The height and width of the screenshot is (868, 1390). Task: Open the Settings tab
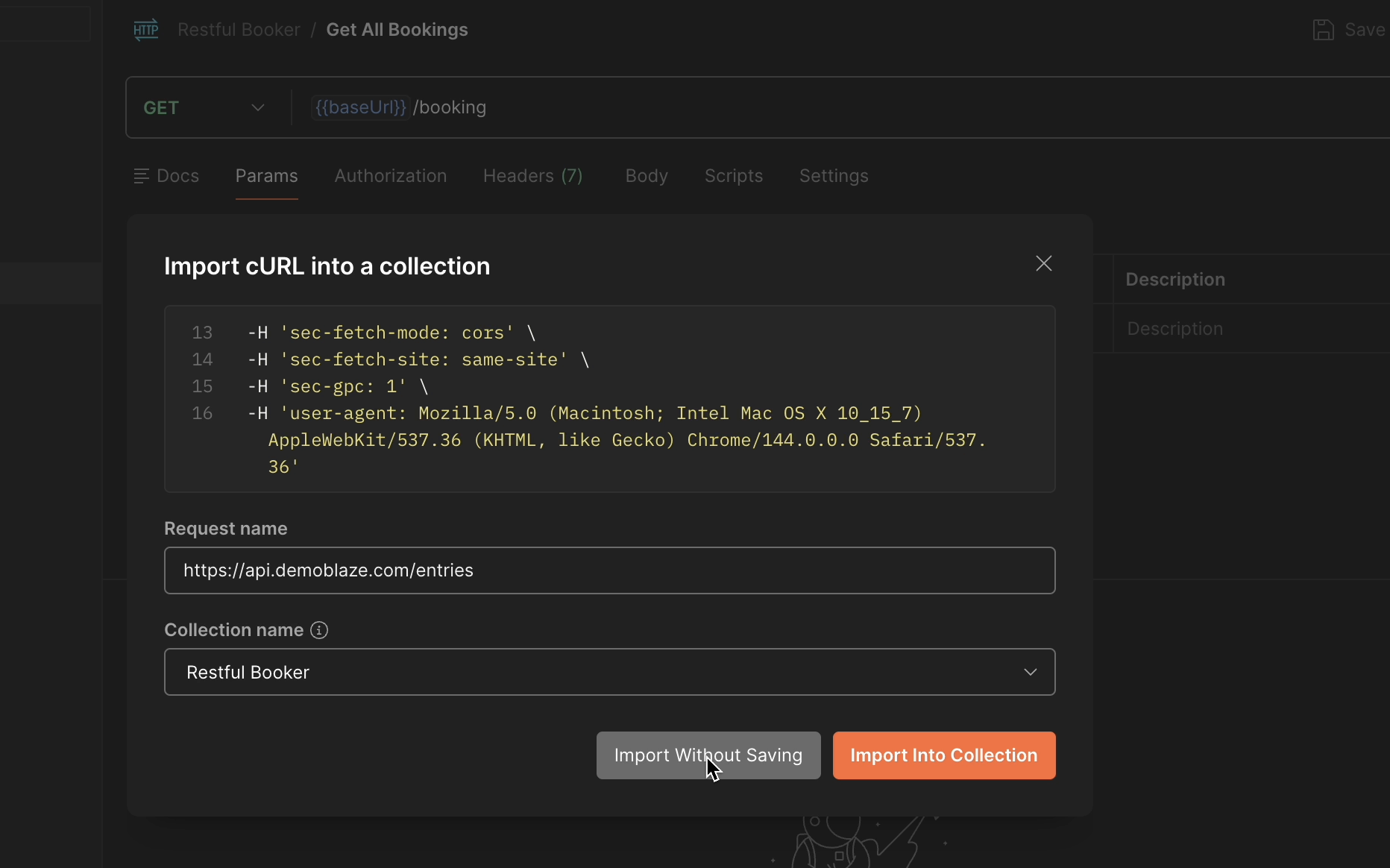(834, 176)
